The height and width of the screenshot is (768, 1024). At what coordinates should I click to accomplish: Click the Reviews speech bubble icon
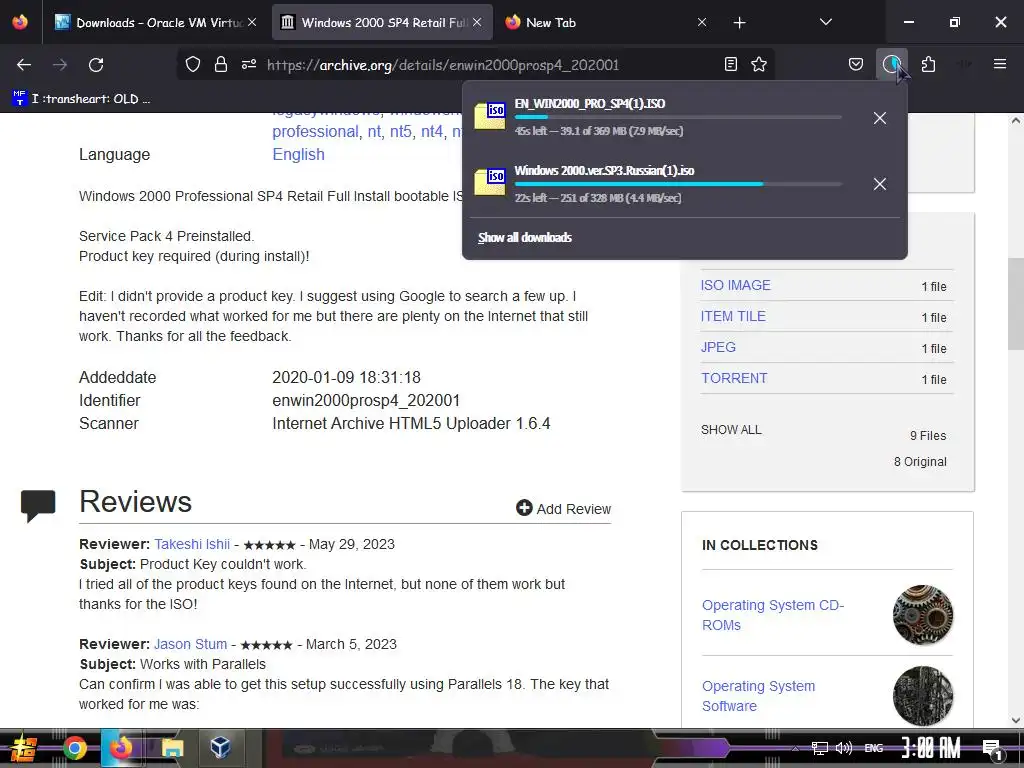tap(38, 505)
